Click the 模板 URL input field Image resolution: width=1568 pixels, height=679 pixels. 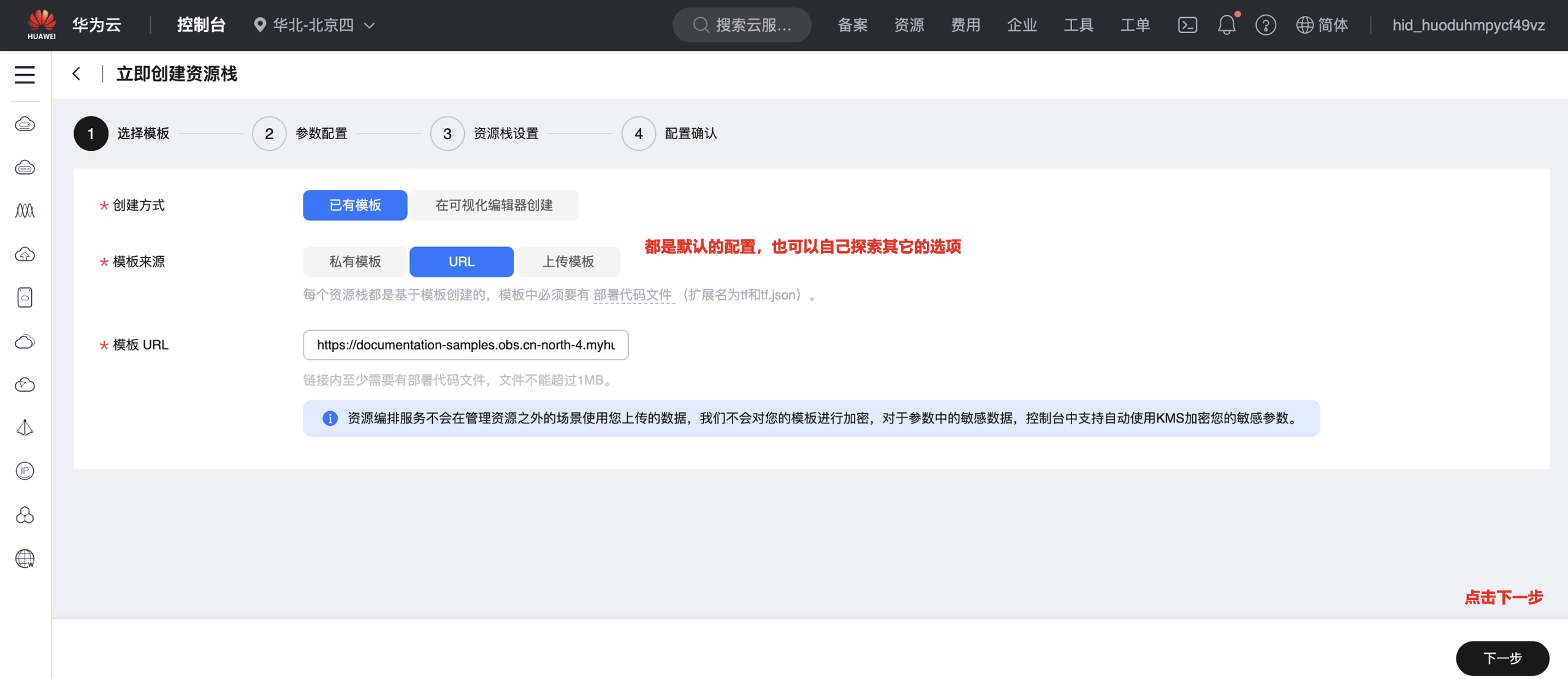465,345
